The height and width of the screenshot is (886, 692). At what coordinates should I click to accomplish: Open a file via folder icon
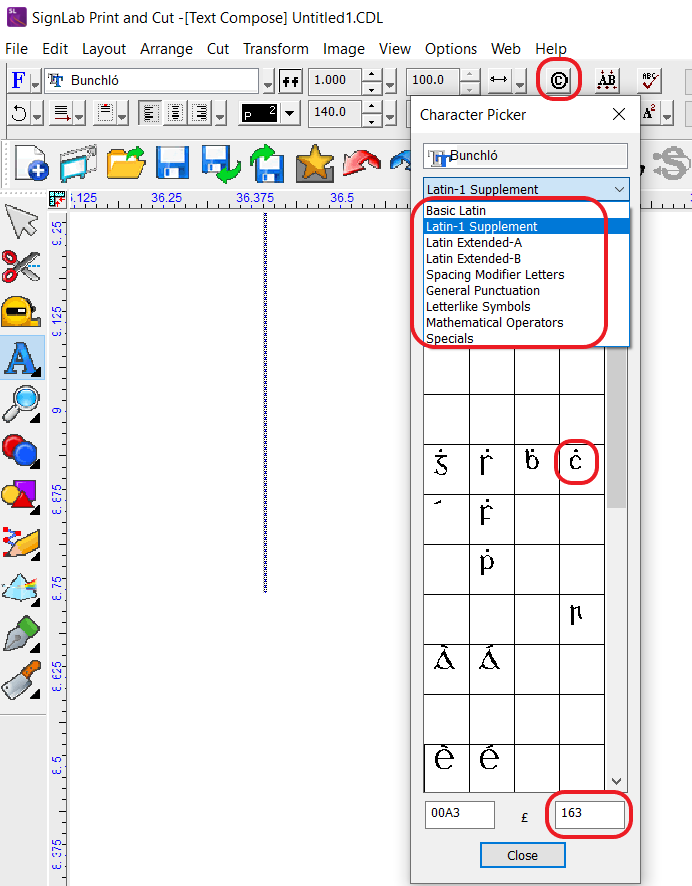tap(125, 163)
